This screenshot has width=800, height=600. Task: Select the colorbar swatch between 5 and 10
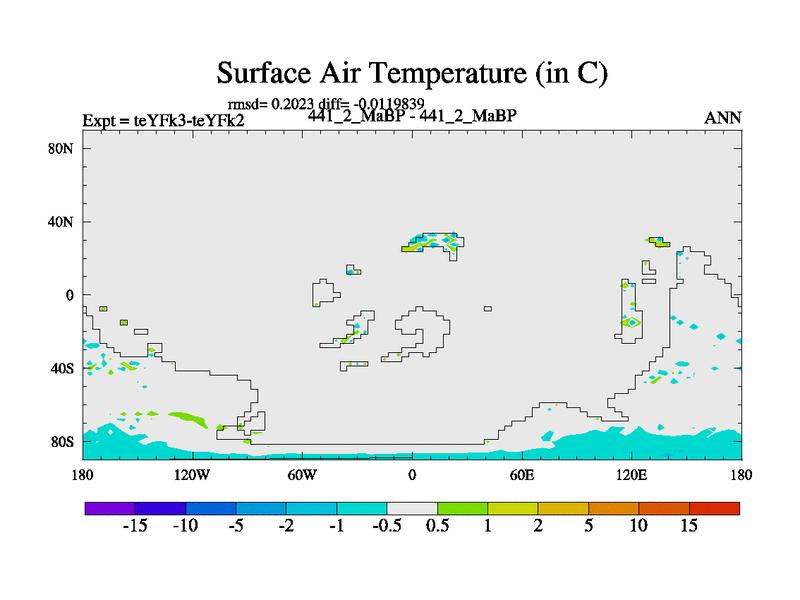[x=613, y=508]
